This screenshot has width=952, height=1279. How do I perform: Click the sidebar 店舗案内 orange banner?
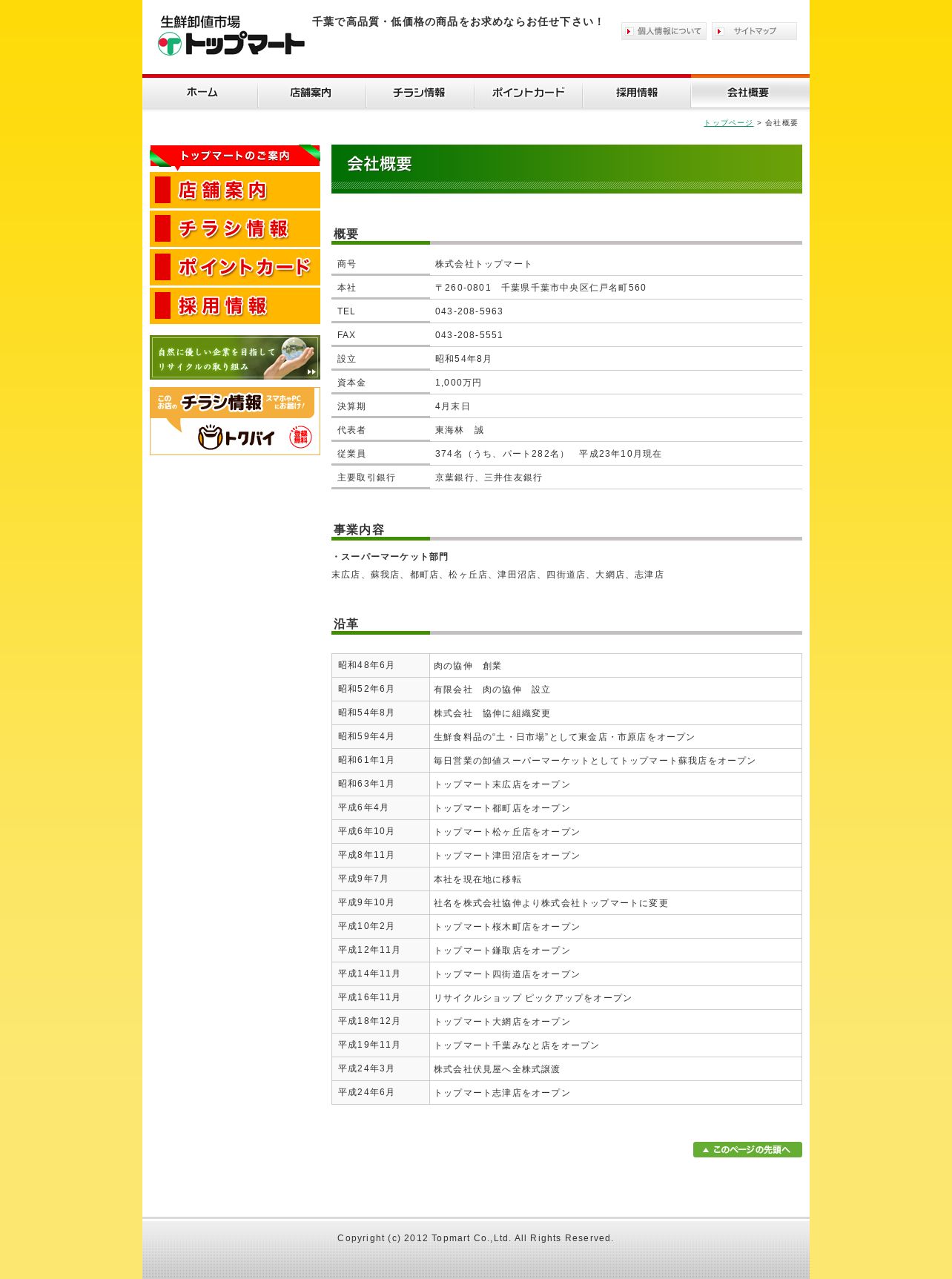click(235, 191)
